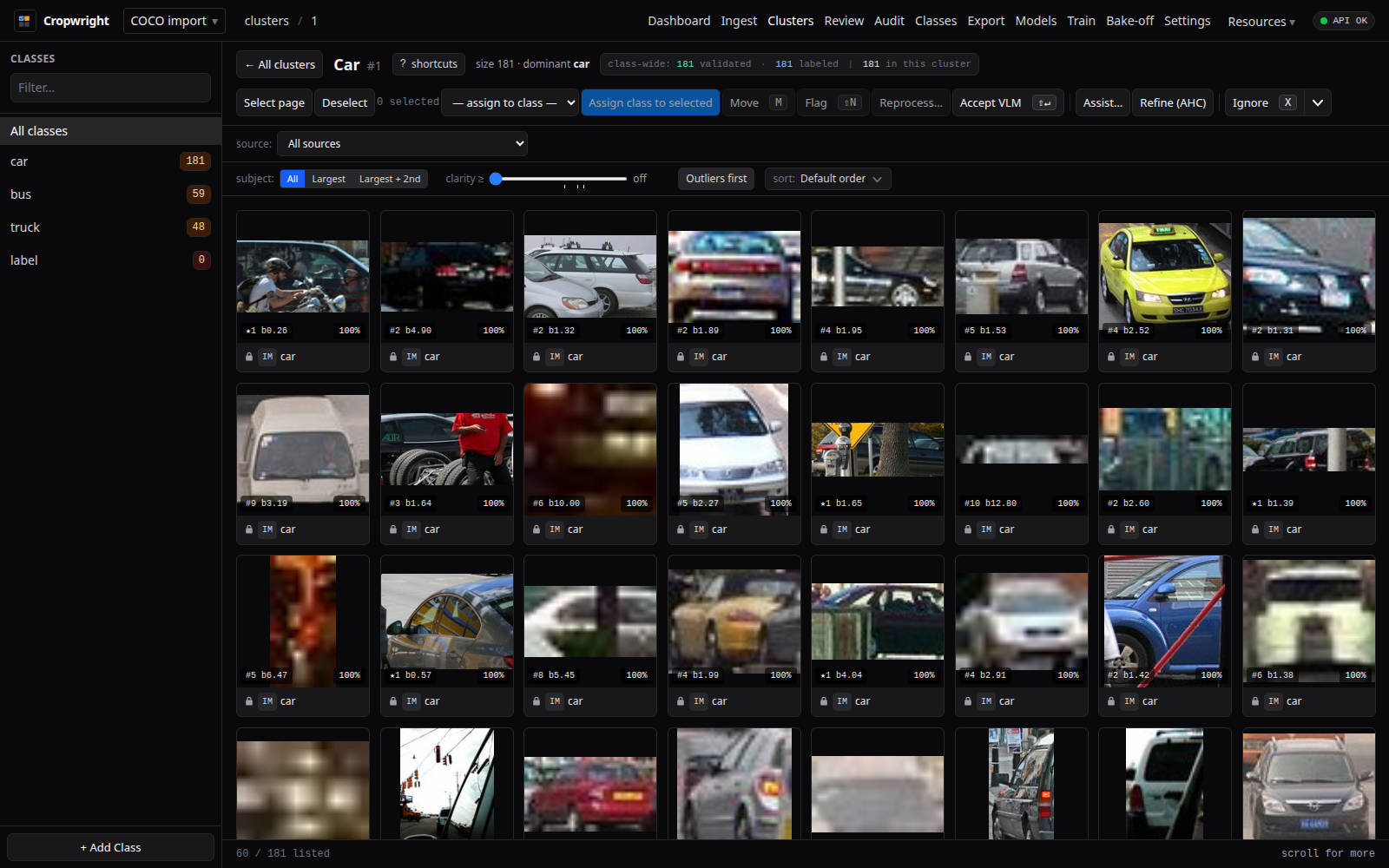The image size is (1389, 868).
Task: Expand the Resources menu
Action: point(1261,21)
